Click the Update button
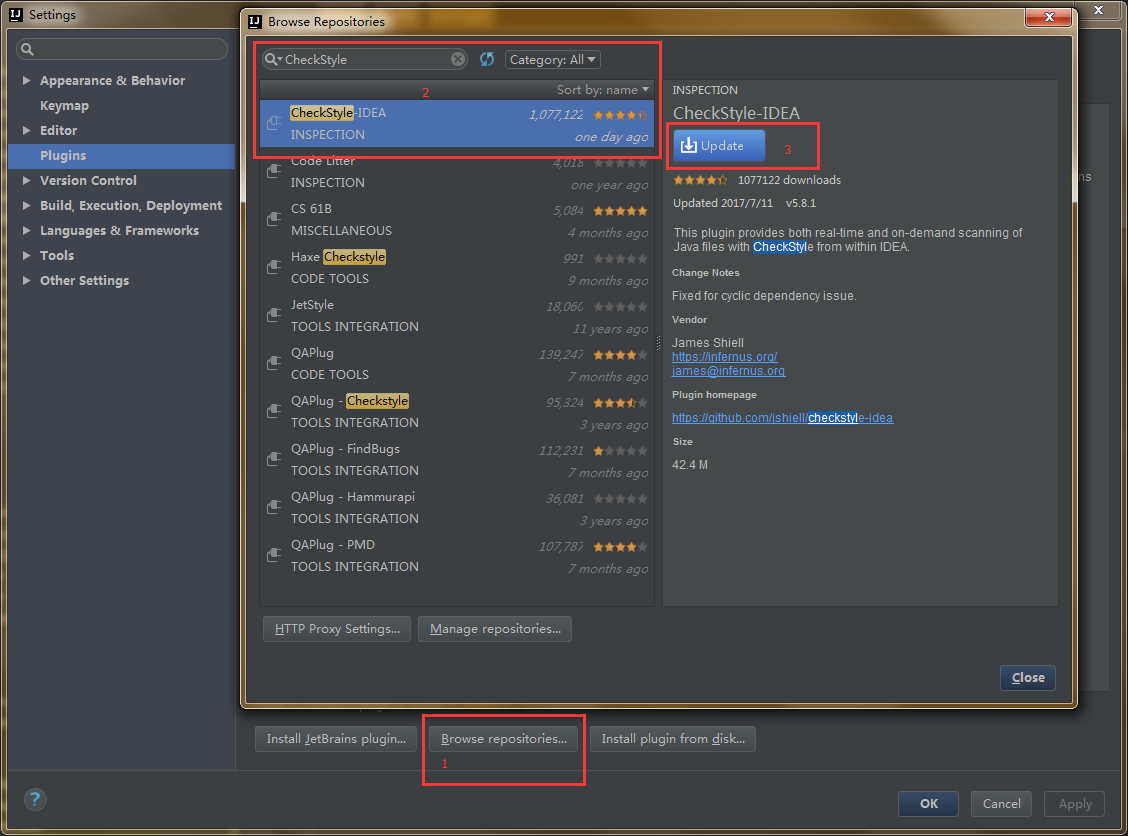 coord(719,145)
